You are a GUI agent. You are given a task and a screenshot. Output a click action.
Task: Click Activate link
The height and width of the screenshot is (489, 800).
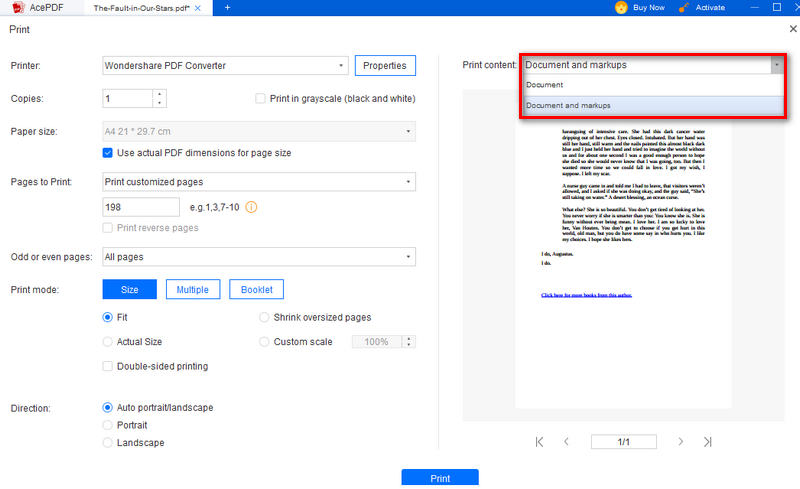(710, 8)
